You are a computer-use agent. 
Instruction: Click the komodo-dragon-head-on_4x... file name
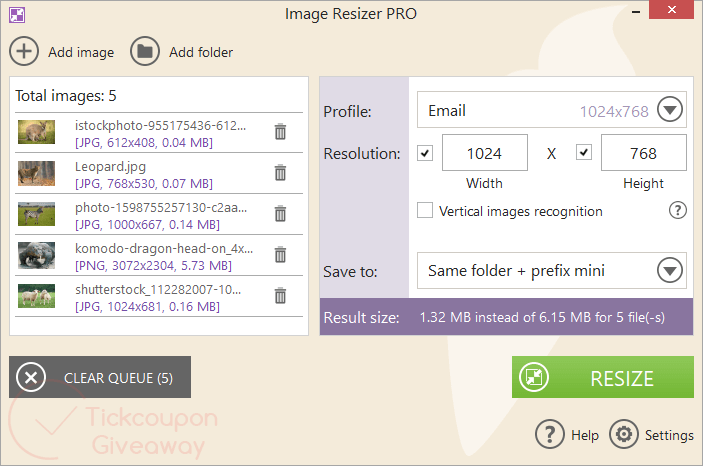coord(164,248)
